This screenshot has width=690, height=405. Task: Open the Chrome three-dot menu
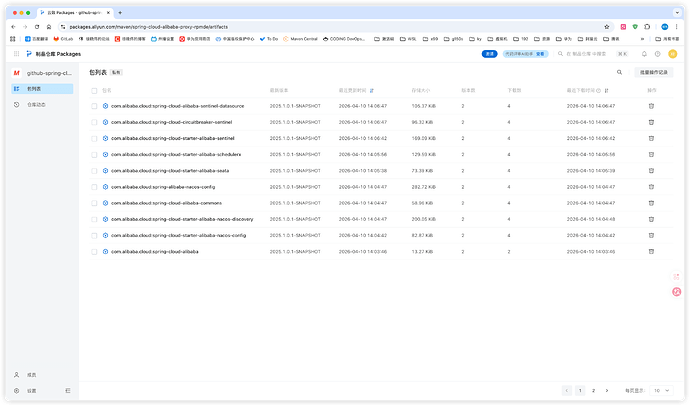(676, 27)
